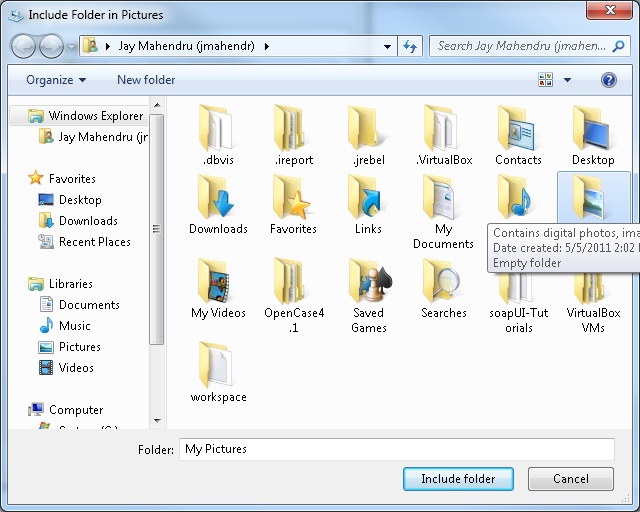Open Favorites in navigation pane

coord(61,178)
